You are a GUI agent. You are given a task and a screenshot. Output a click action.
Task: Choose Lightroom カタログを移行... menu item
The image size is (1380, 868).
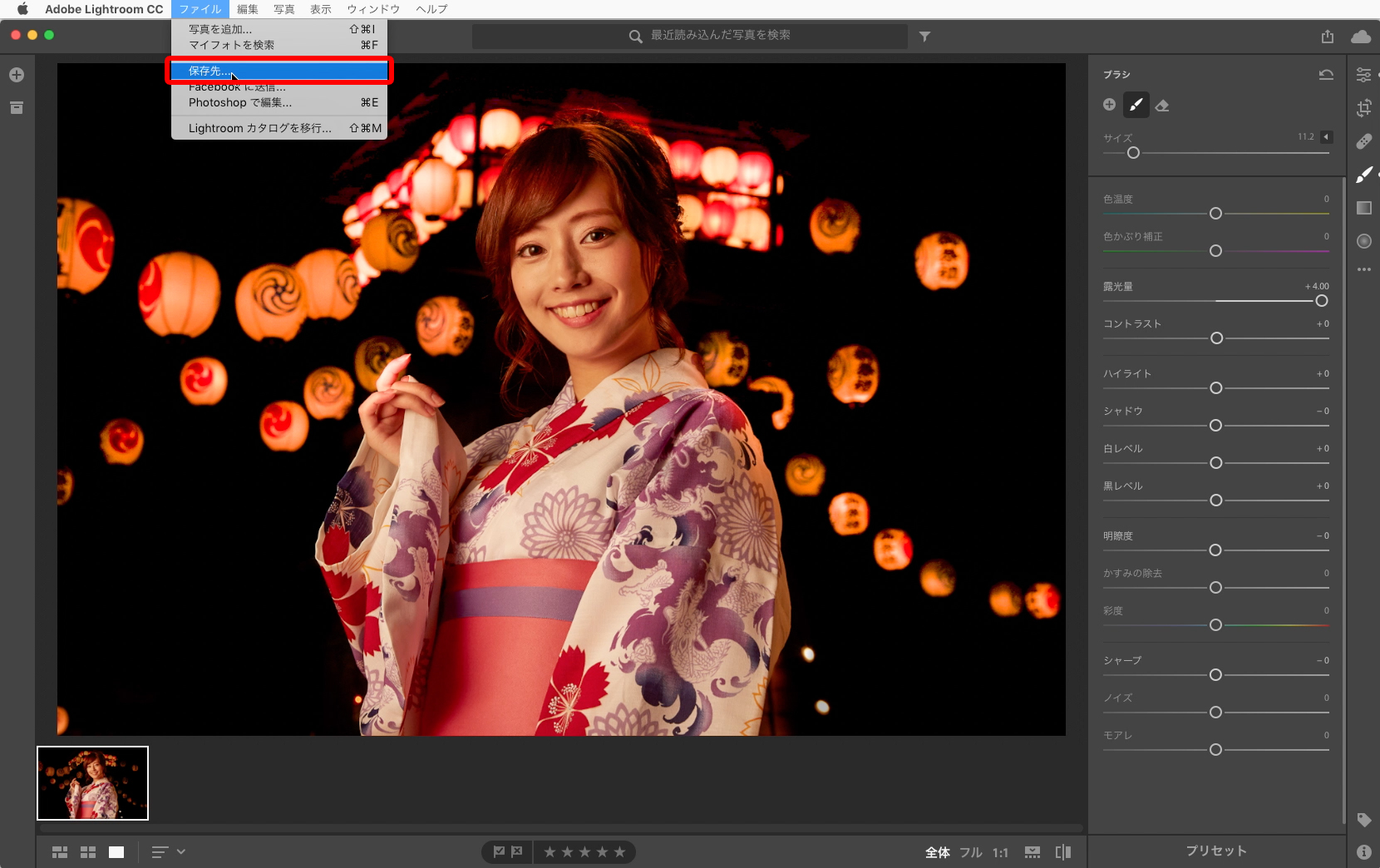click(279, 128)
